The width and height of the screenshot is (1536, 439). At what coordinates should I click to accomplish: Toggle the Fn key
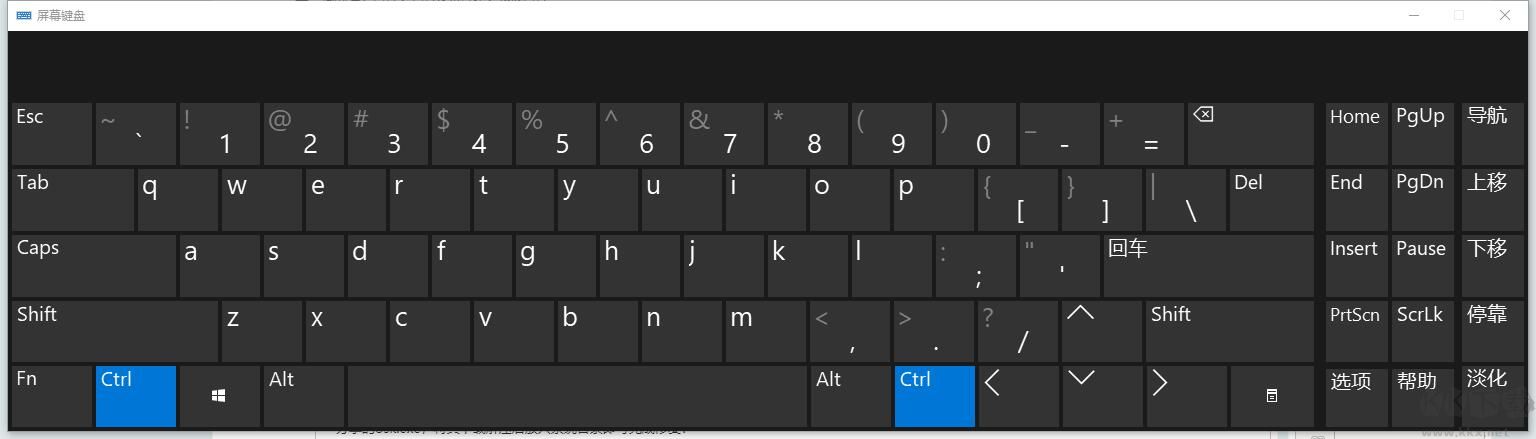tap(51, 396)
